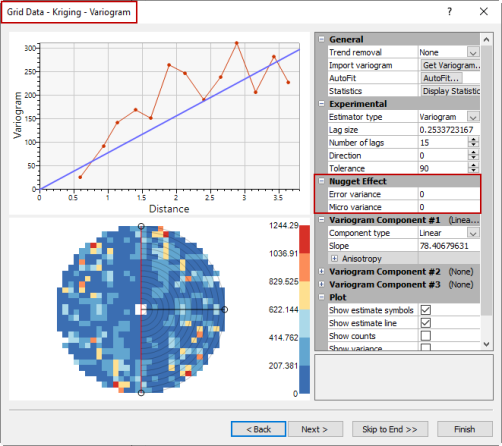
Task: Click the Finish button
Action: tap(465, 429)
